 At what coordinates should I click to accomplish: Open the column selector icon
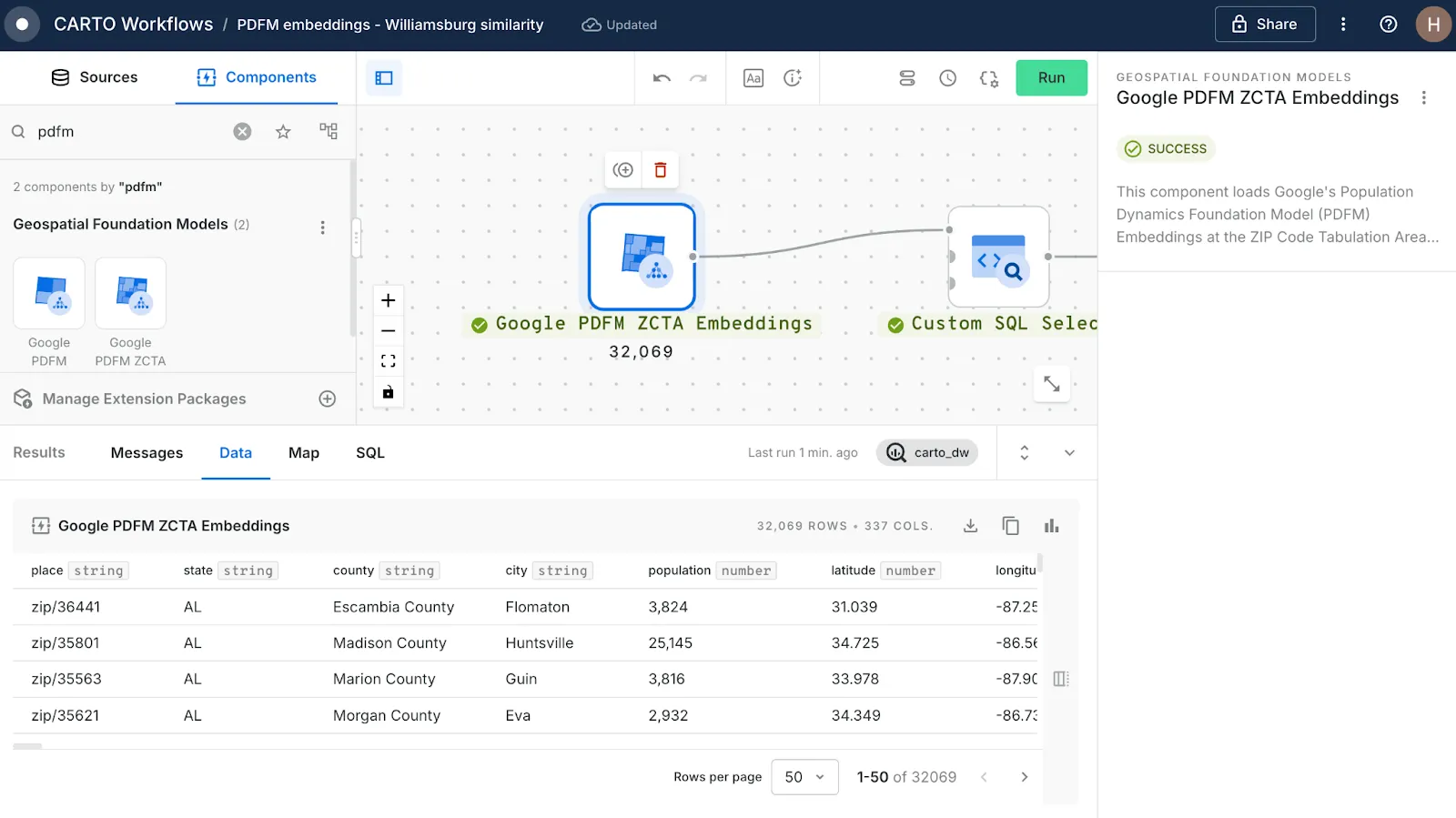(1061, 679)
